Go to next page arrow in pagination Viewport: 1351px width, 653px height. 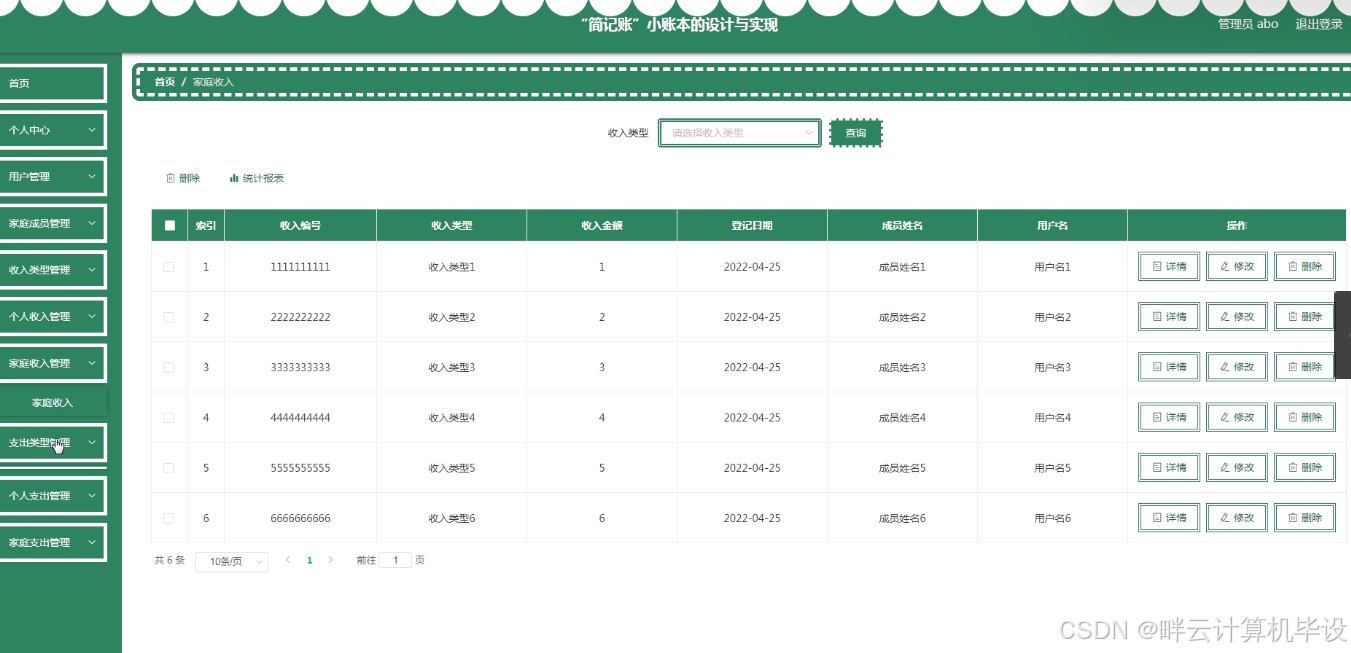331,560
